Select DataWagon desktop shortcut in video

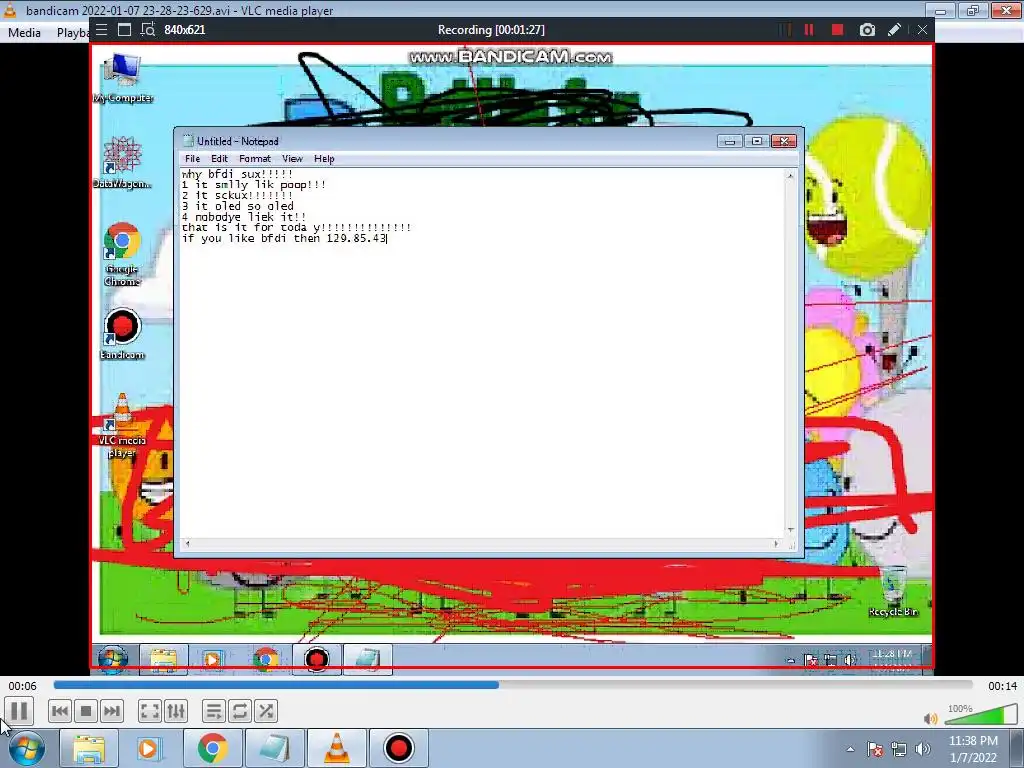[x=122, y=163]
